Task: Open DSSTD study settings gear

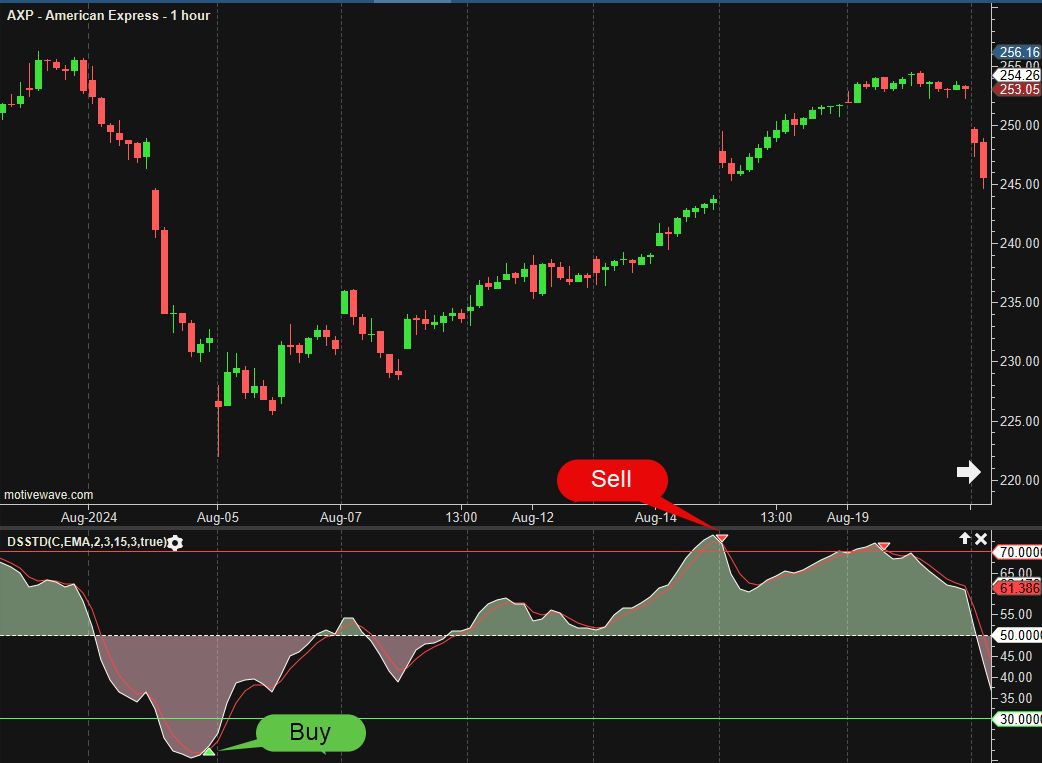Action: point(176,543)
